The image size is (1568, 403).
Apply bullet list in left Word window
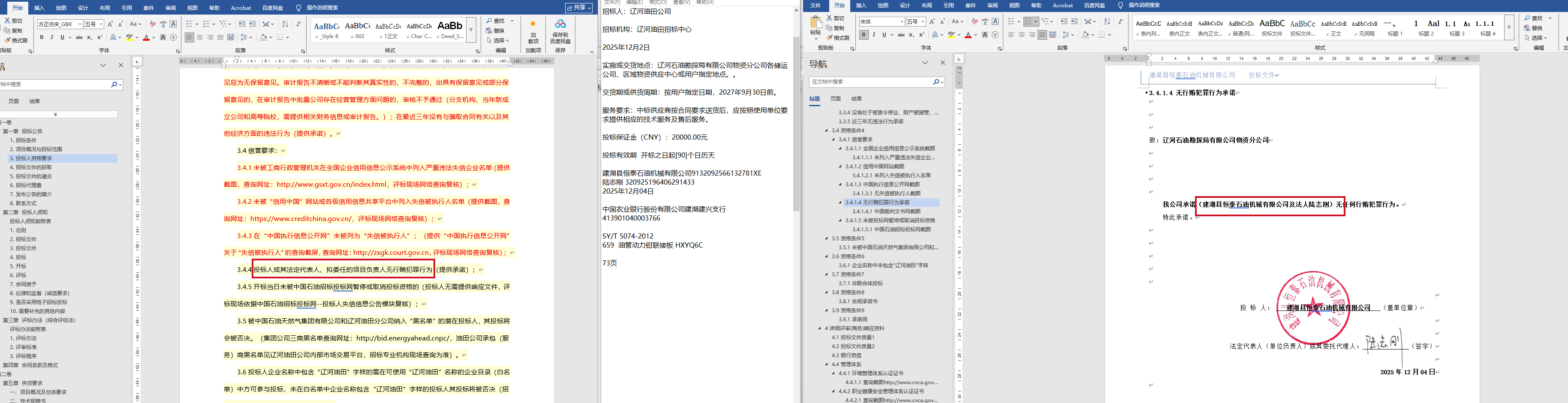(190, 24)
